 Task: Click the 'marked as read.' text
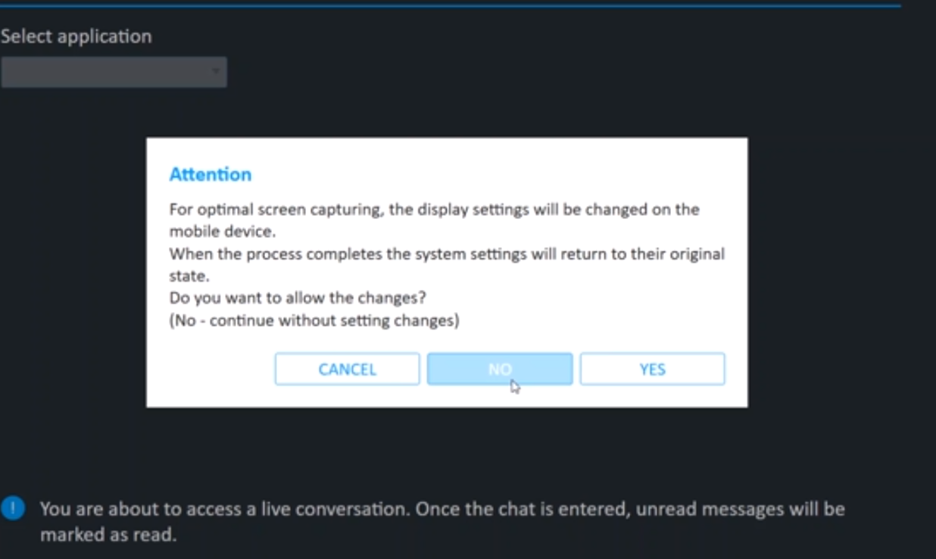(109, 535)
